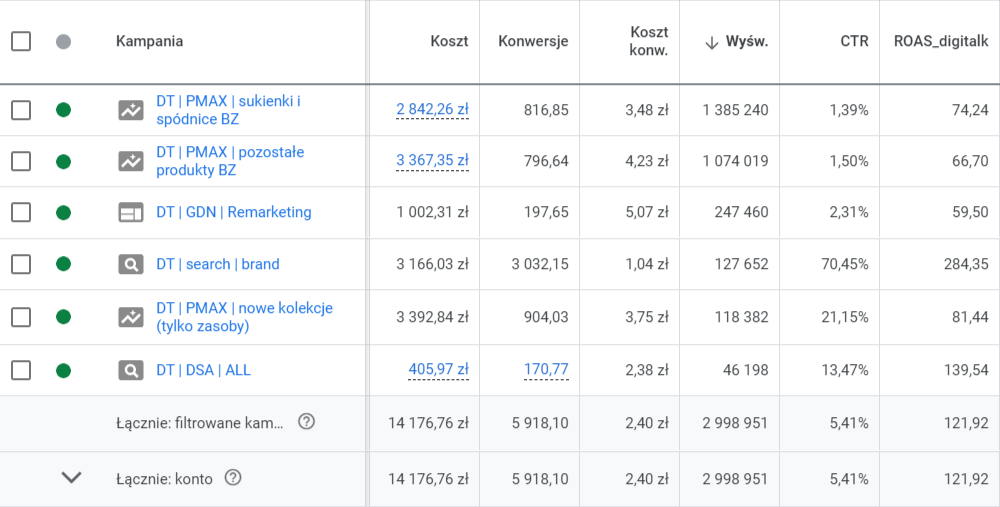Click the search icon beside DT | DSA | ALL
The image size is (1000, 507).
131,370
